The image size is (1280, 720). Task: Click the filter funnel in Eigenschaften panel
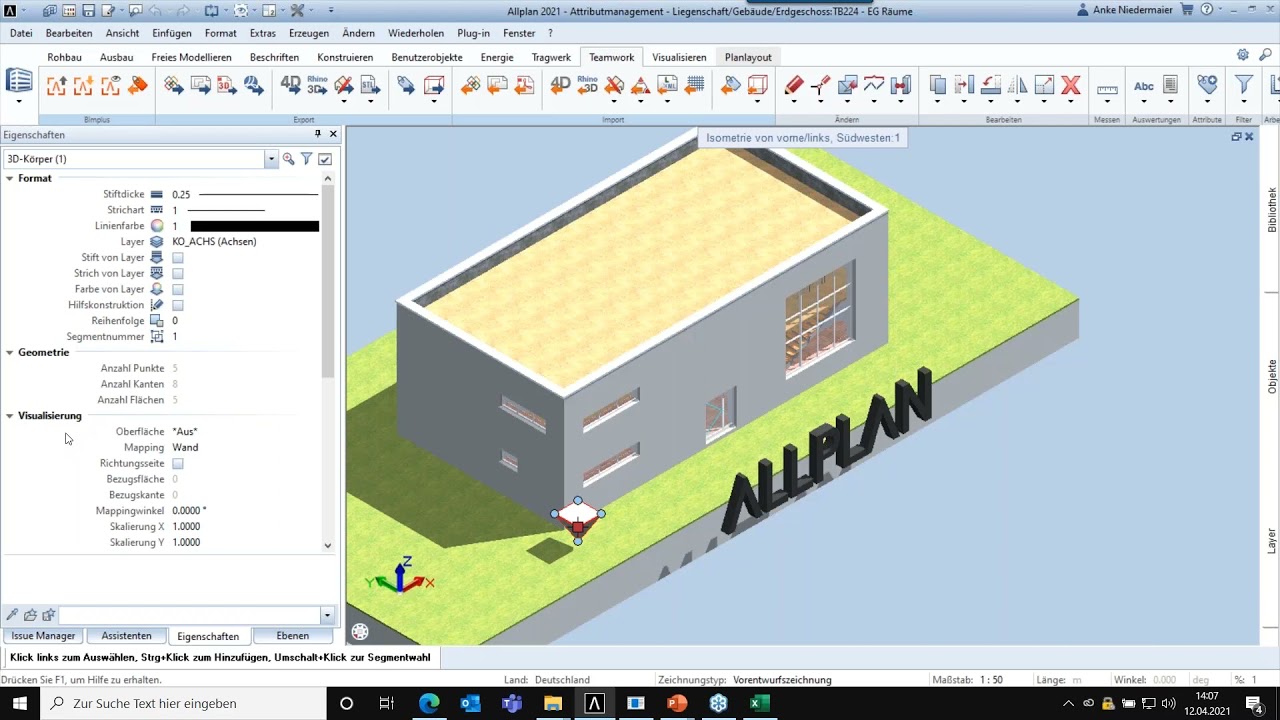[x=307, y=159]
